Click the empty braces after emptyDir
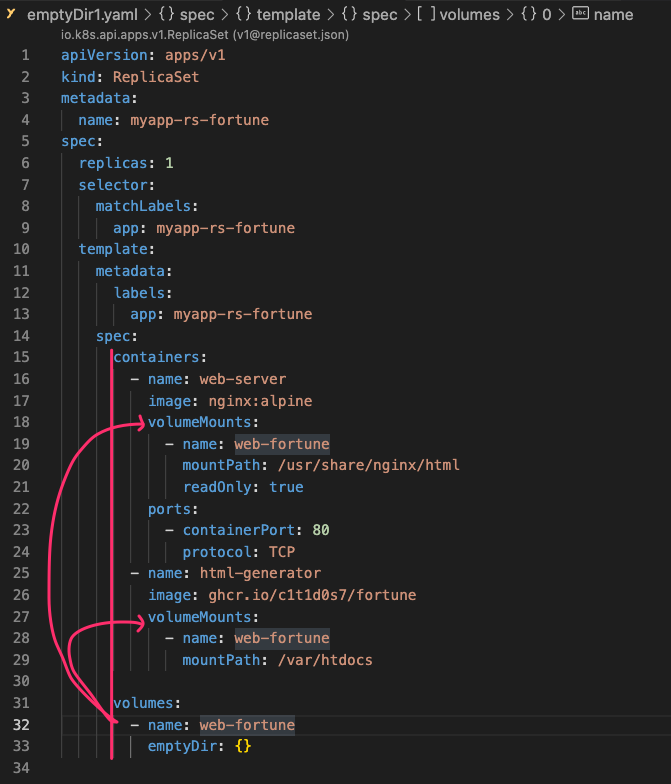 [243, 746]
